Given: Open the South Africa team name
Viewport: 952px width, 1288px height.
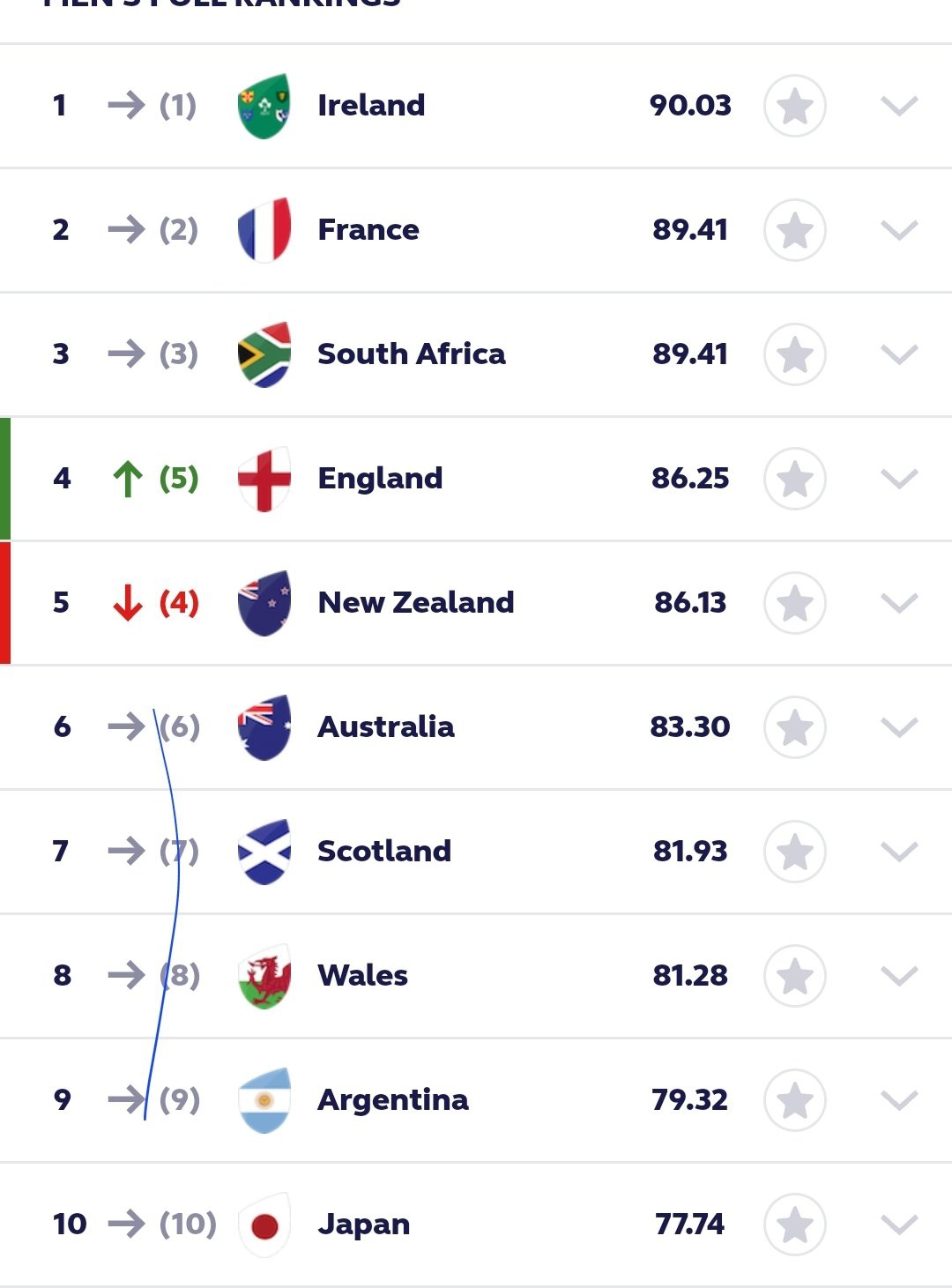Looking at the screenshot, I should [412, 354].
